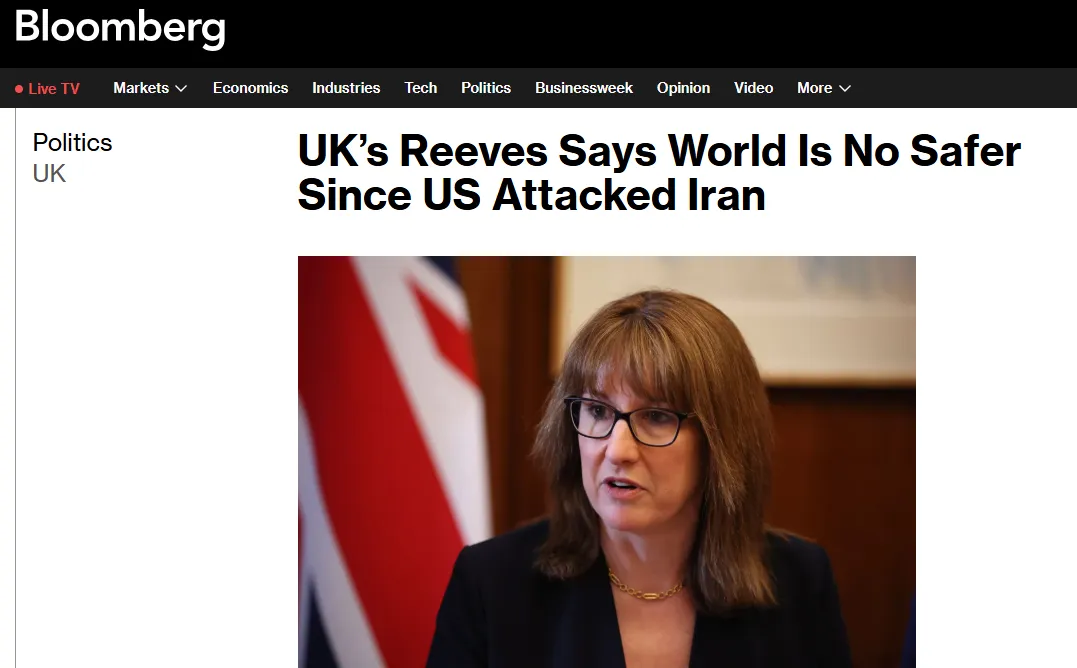The width and height of the screenshot is (1077, 668).
Task: Expand the Markets dropdown chevron
Action: 181,89
